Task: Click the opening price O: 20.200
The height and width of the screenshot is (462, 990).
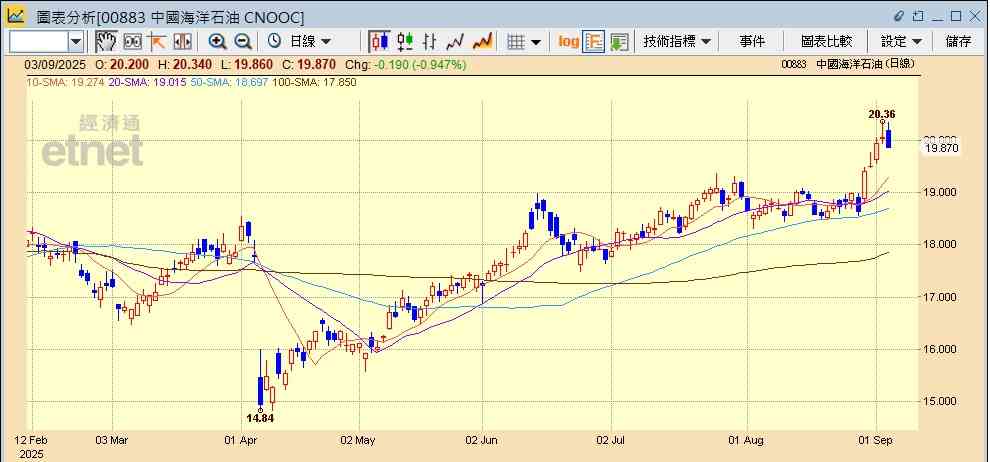Action: click(x=122, y=64)
